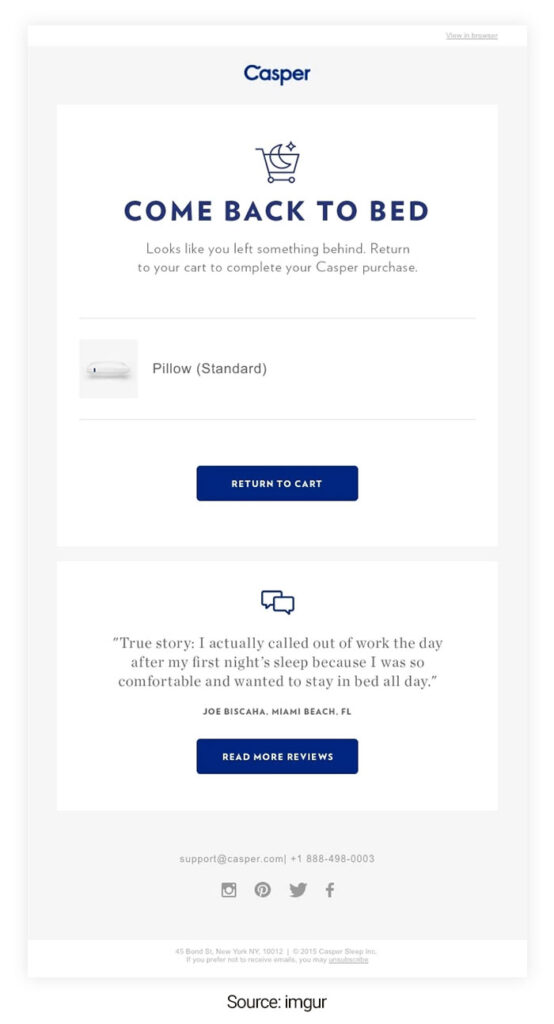This screenshot has height=1024, width=554.
Task: Click the Instagram icon in footer
Action: point(229,889)
